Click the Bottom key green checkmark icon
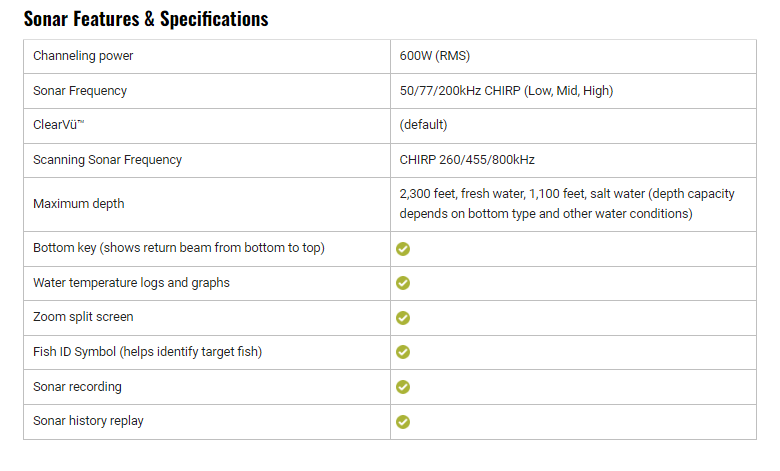The width and height of the screenshot is (780, 471). point(403,249)
